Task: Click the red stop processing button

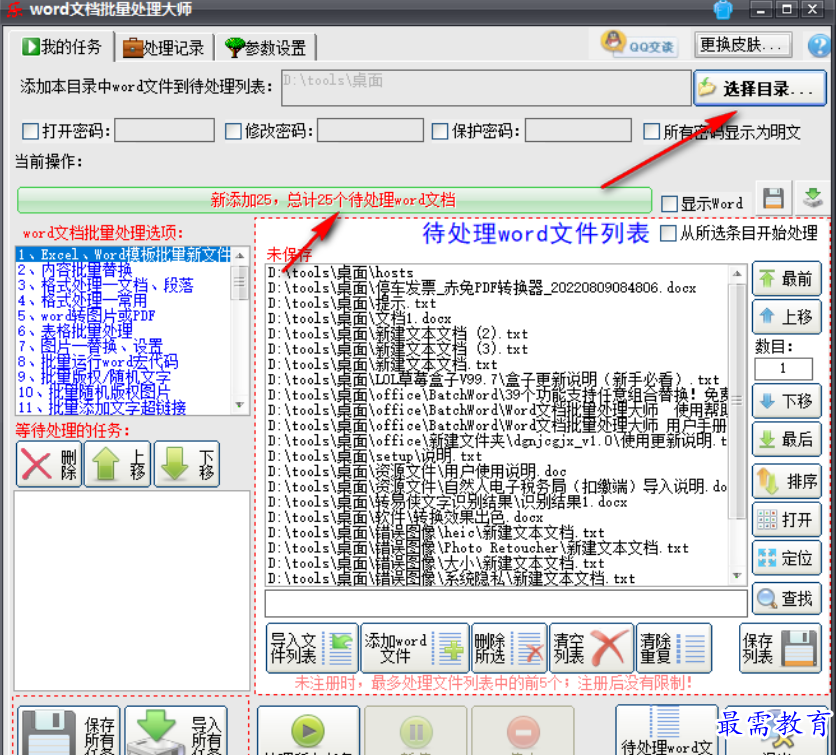Action: pyautogui.click(x=523, y=731)
